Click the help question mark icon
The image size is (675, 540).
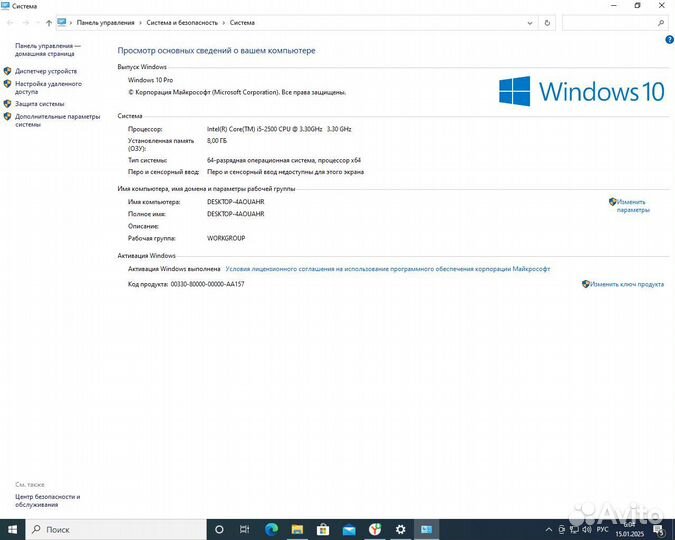click(669, 40)
